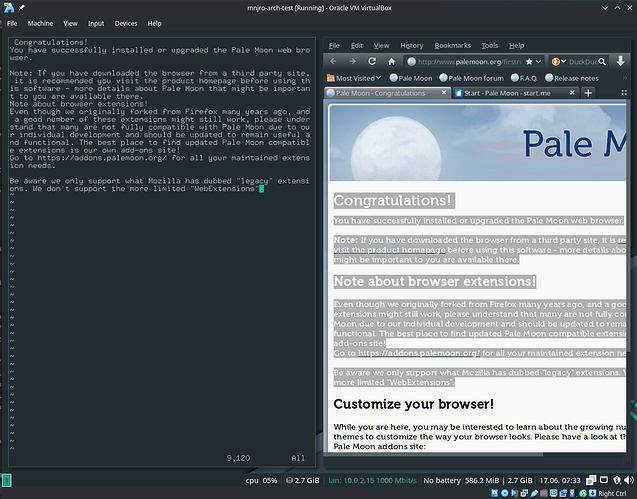Open the tab groups grid icon
The height and width of the screenshot is (499, 637).
(x=624, y=93)
